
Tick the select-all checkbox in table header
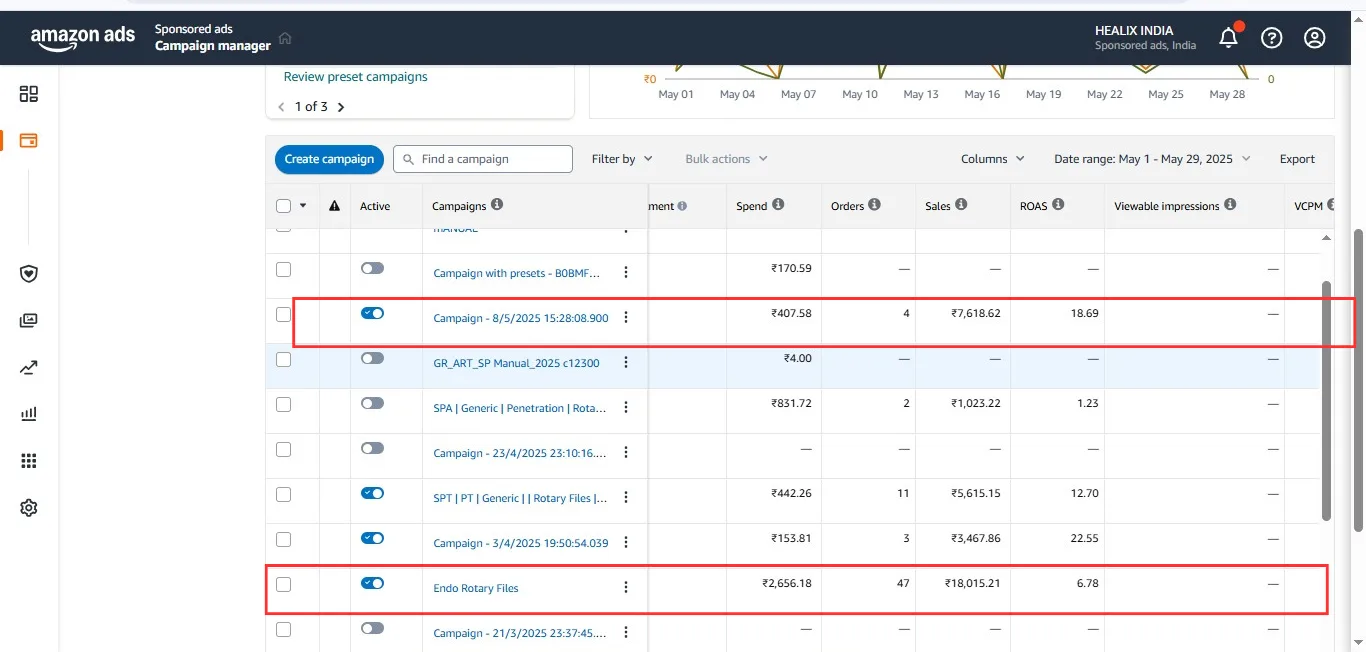[283, 206]
